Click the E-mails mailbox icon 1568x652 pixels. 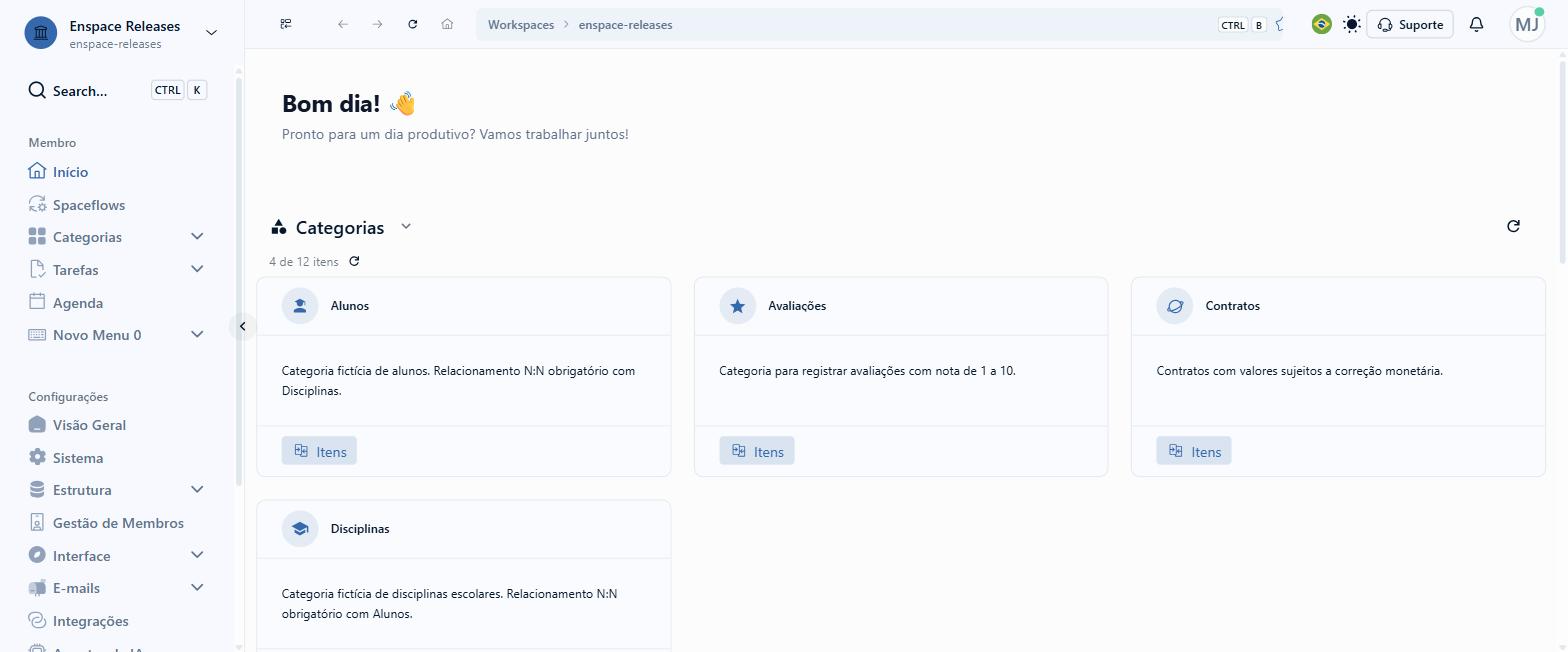[x=37, y=588]
